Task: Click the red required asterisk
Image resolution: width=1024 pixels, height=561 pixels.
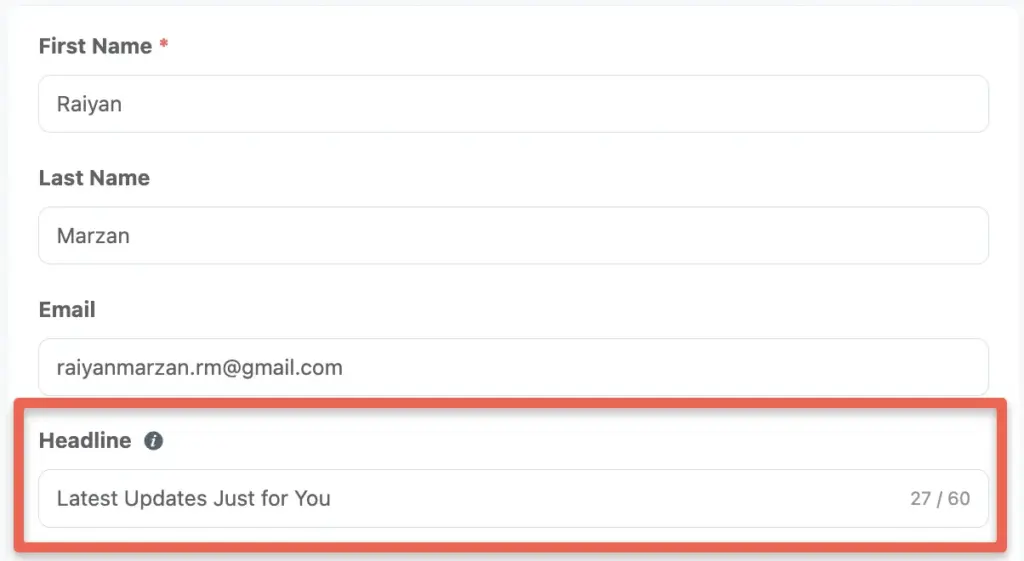Action: [x=164, y=44]
